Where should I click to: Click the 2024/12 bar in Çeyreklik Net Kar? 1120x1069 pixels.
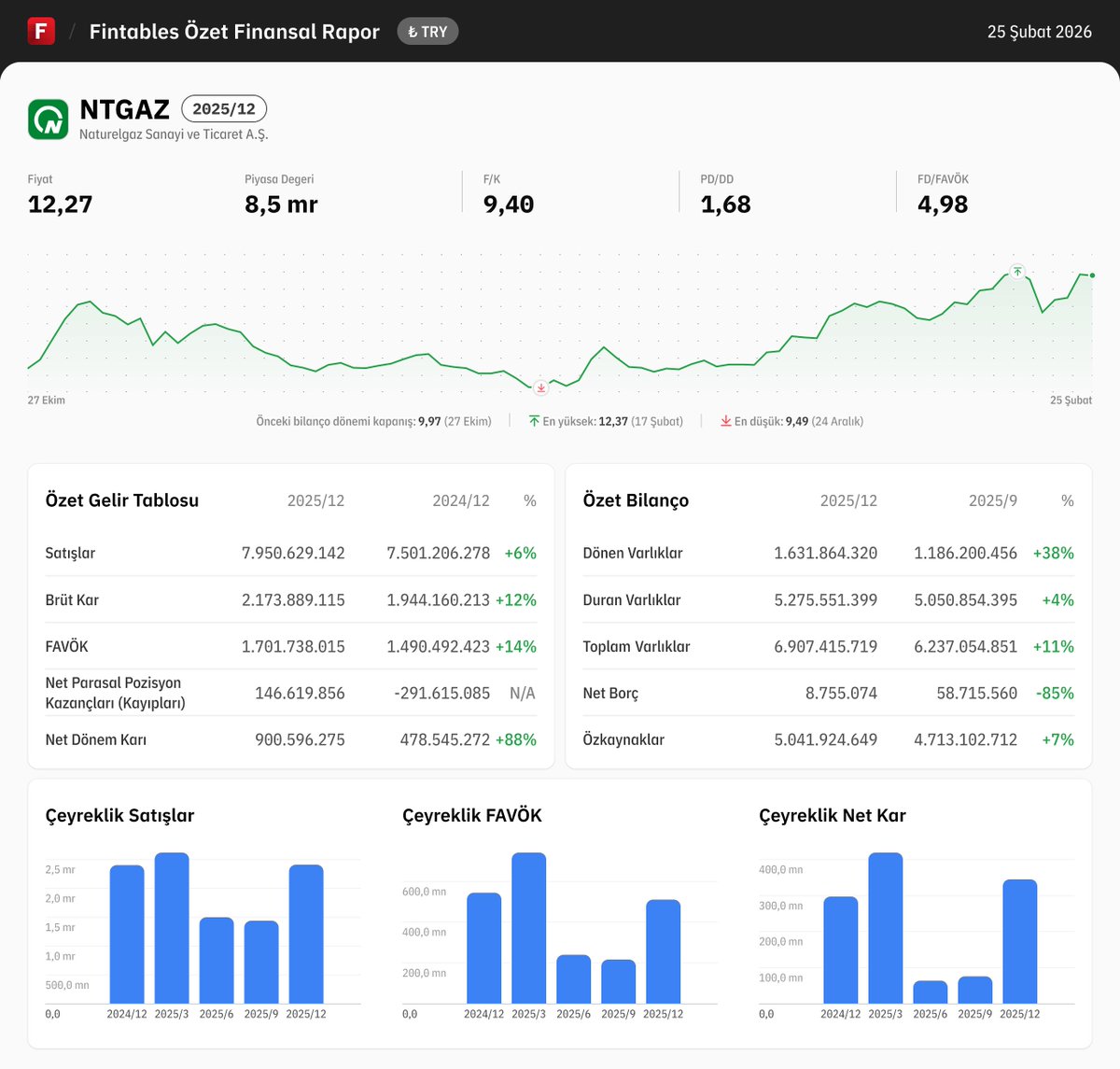[x=841, y=950]
